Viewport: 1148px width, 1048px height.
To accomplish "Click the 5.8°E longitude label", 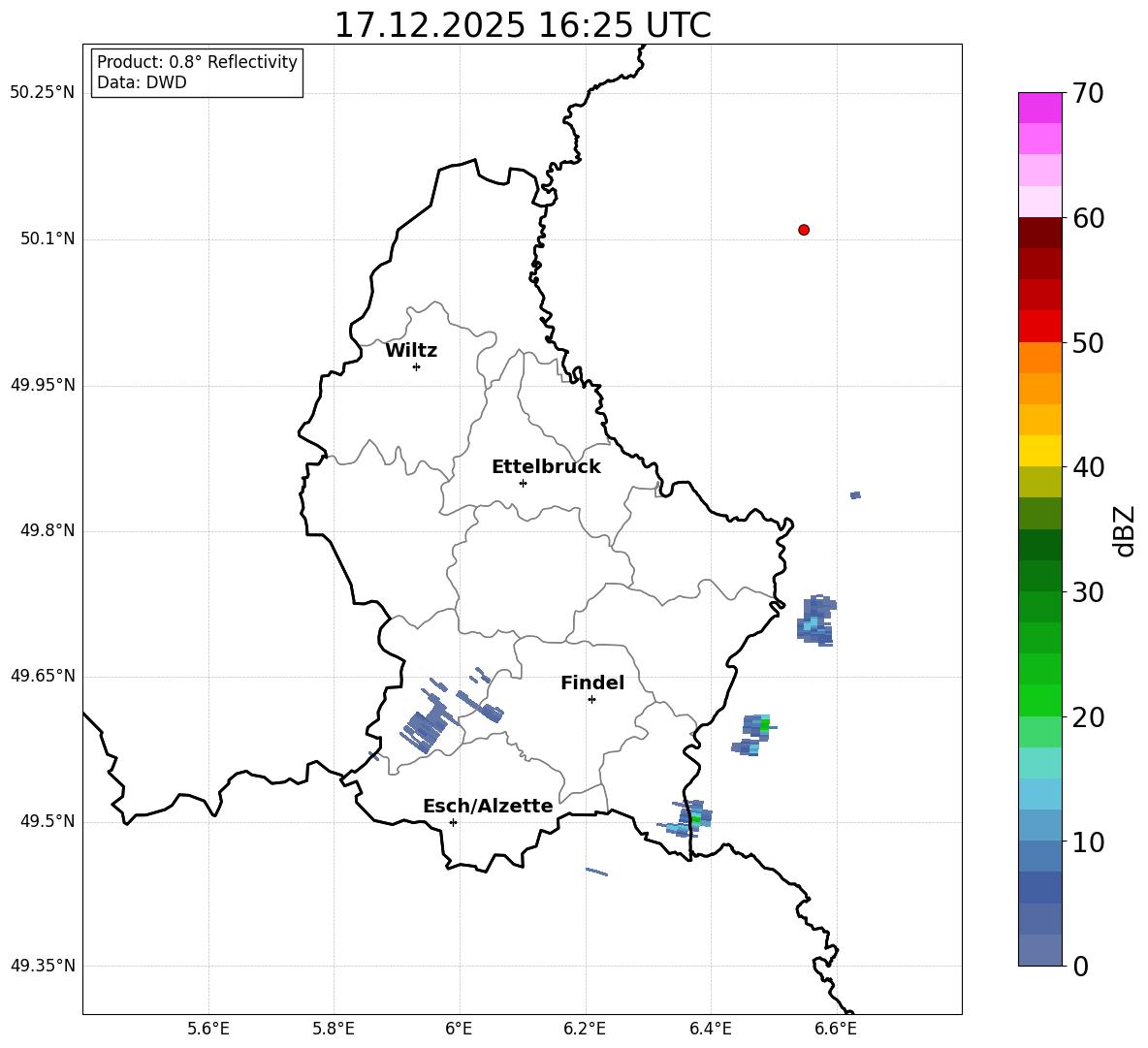I will tap(334, 1029).
